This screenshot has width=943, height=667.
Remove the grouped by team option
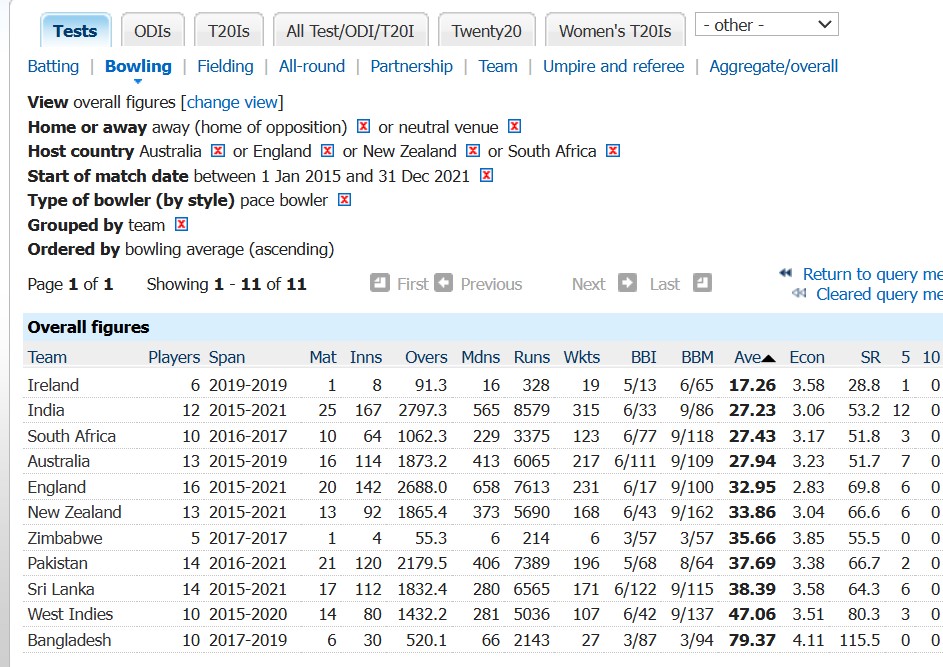pos(181,225)
